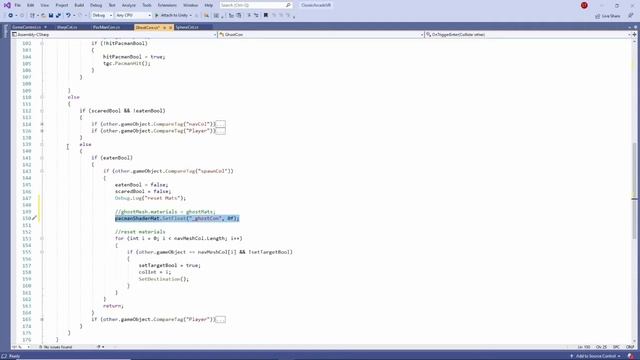Click the Open File toolbar icon
The width and height of the screenshot is (640, 360).
[x=43, y=16]
